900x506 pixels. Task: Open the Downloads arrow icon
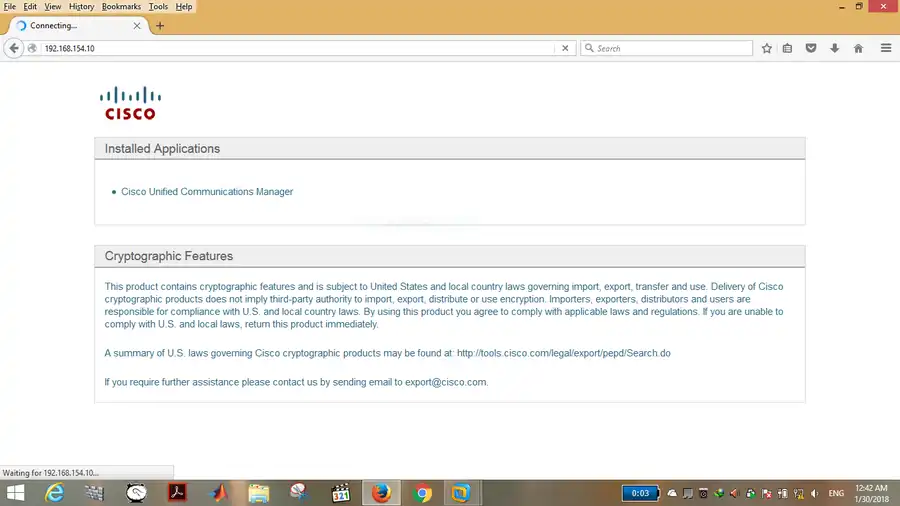click(835, 48)
